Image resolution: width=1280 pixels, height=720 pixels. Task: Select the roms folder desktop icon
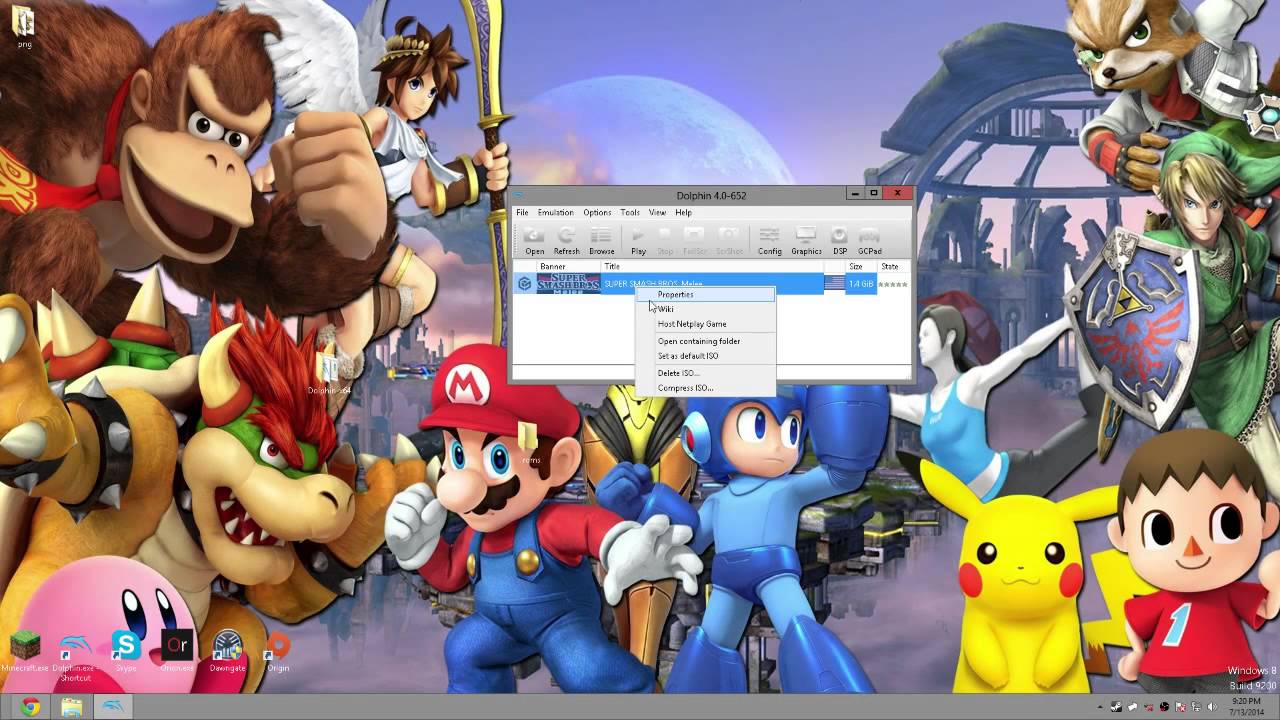[529, 442]
